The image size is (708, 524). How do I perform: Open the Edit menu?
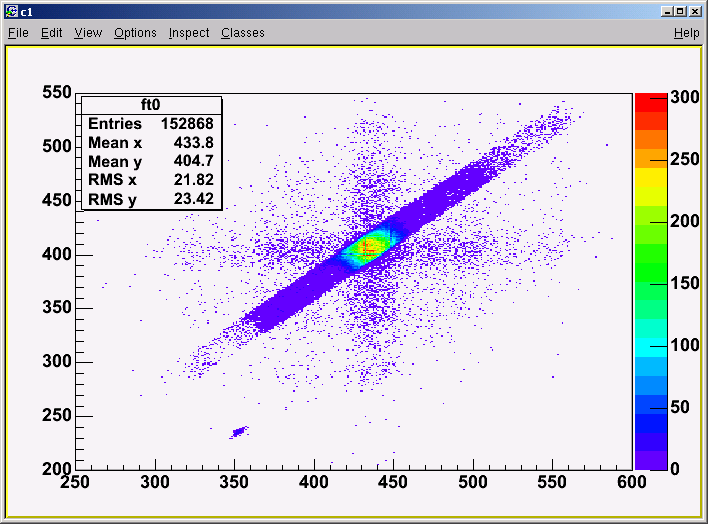click(51, 33)
